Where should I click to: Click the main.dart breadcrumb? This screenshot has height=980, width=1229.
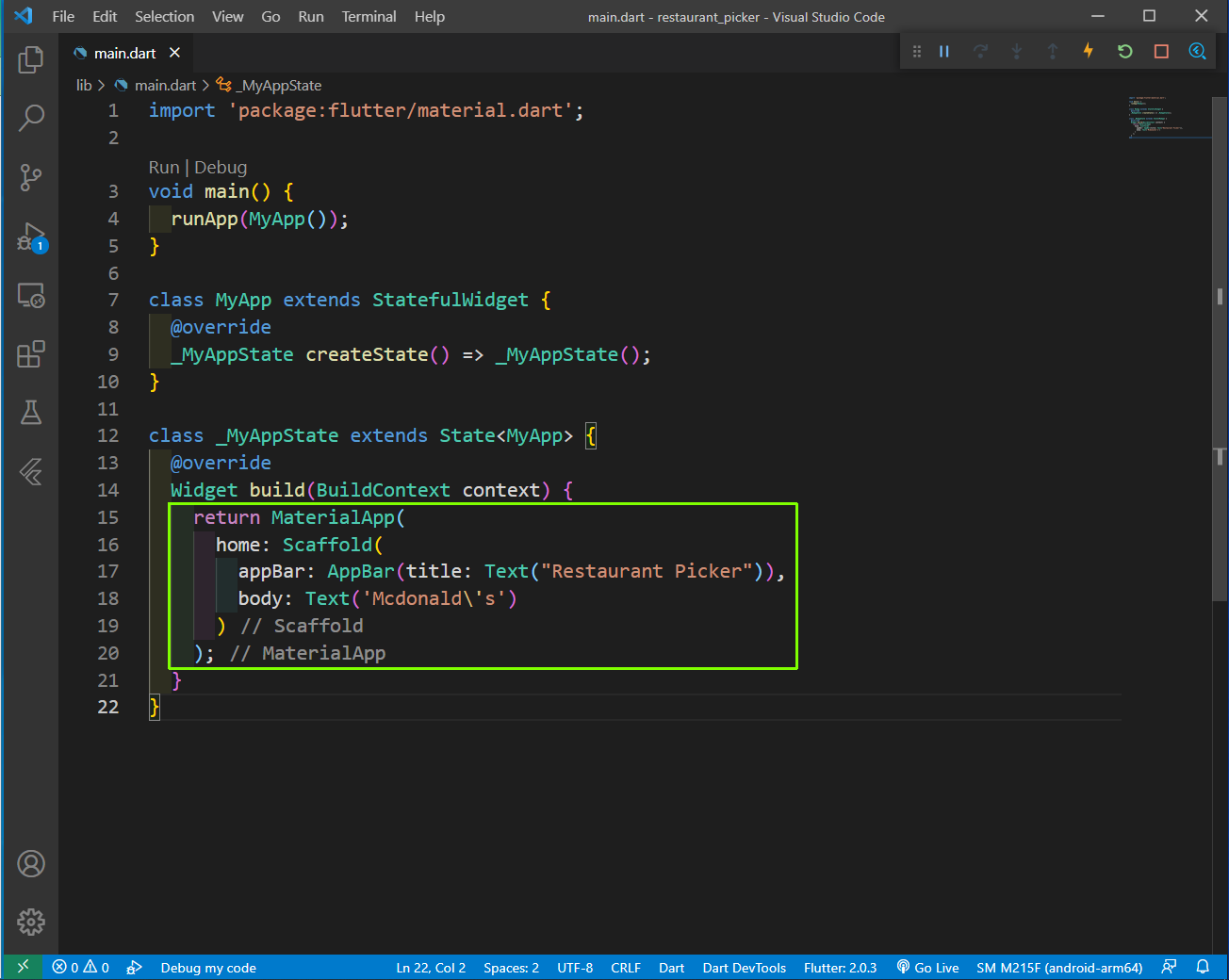165,85
